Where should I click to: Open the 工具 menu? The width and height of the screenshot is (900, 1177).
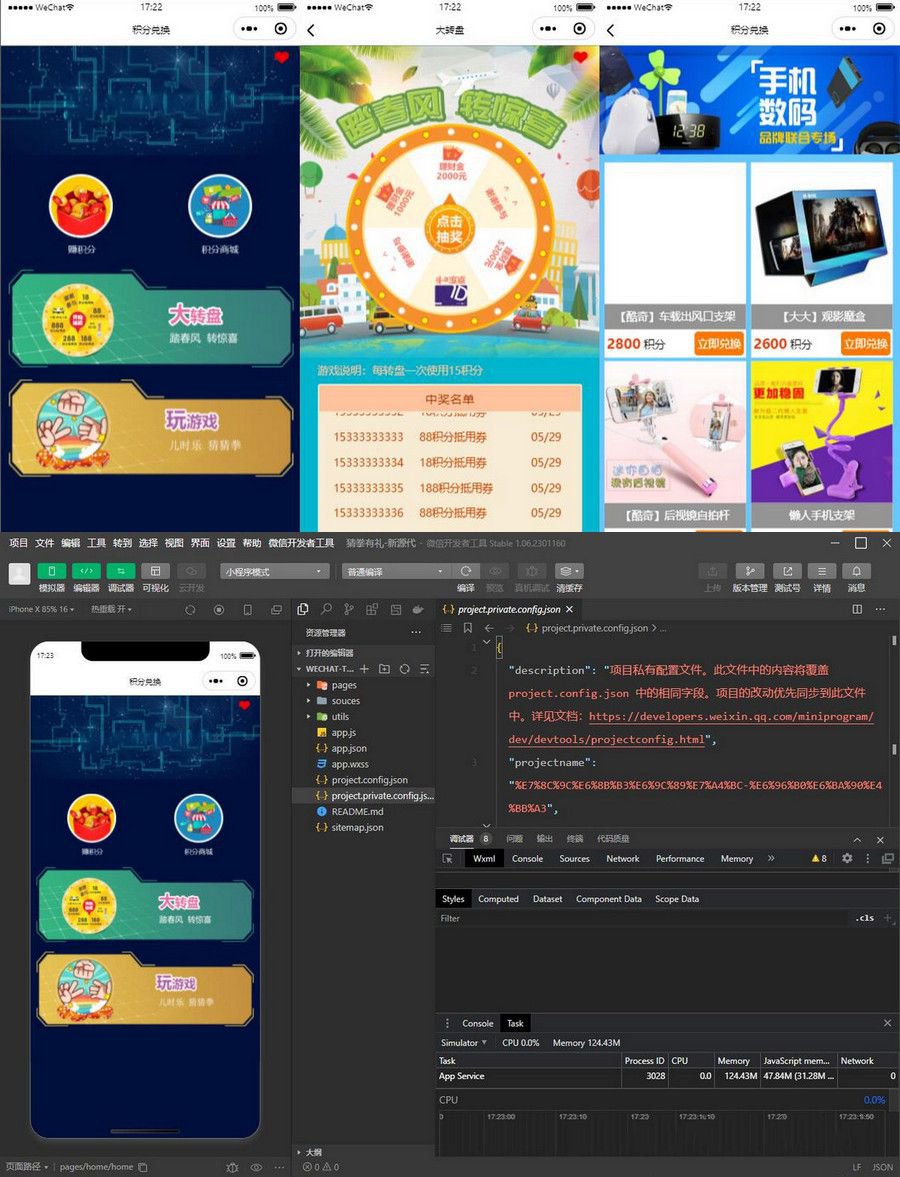pos(96,543)
